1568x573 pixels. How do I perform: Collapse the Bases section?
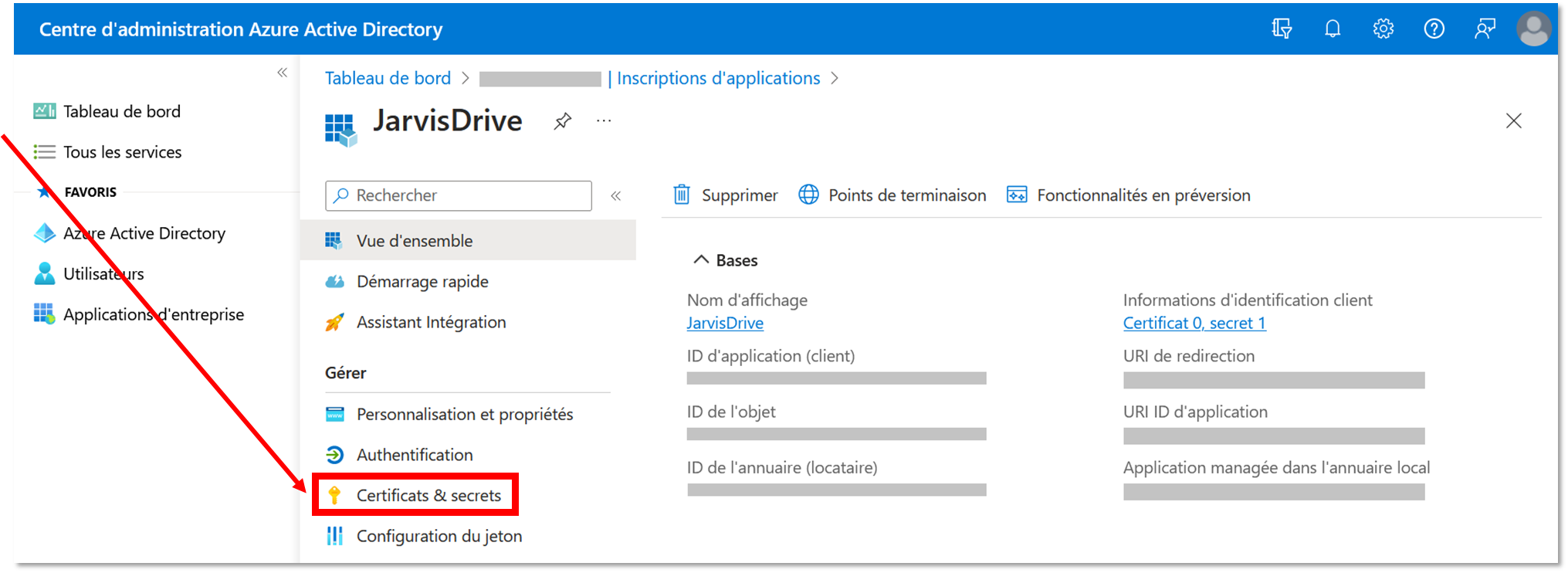[701, 259]
